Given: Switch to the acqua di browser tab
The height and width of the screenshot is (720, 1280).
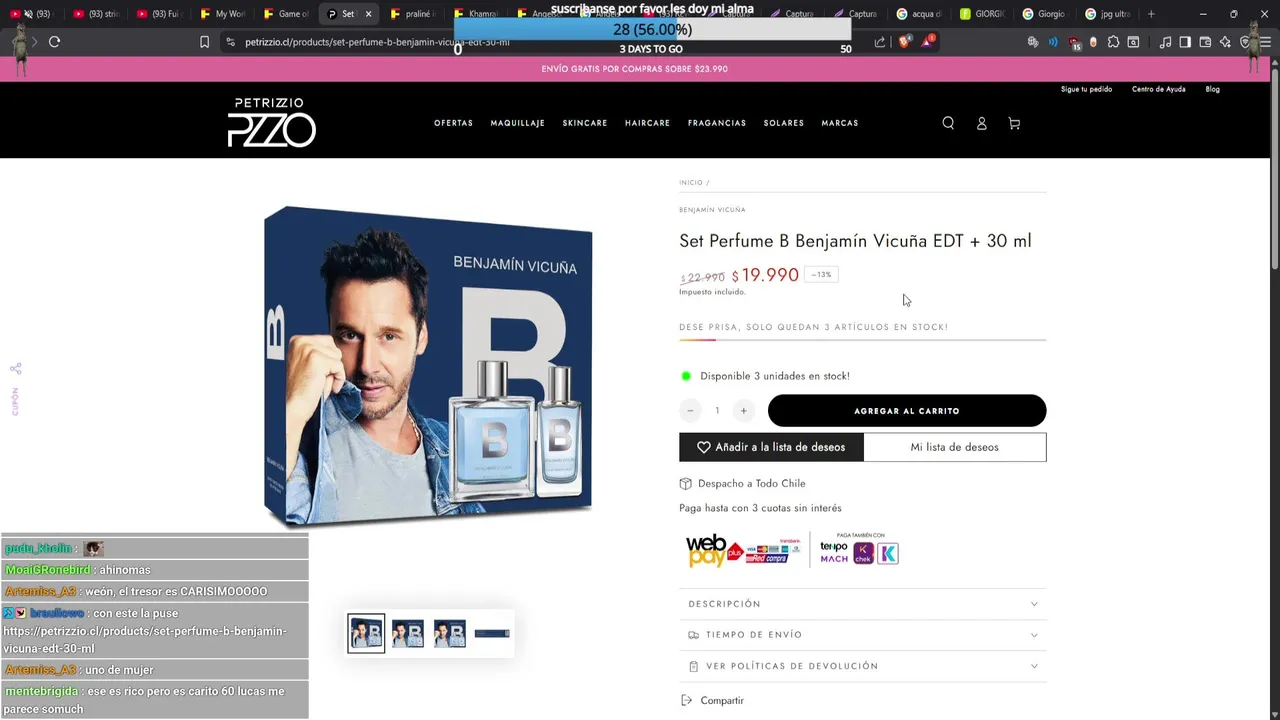Looking at the screenshot, I should click(x=919, y=14).
